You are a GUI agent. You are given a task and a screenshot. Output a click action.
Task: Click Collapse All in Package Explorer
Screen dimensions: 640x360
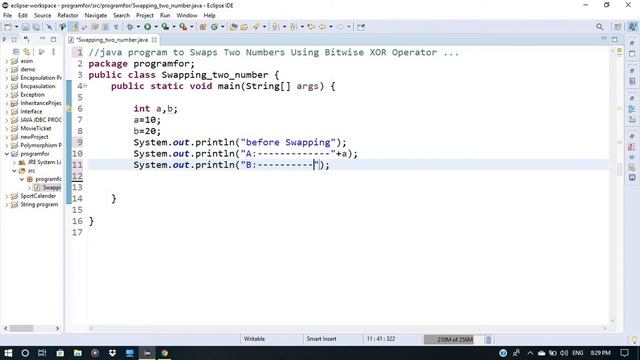click(16, 52)
